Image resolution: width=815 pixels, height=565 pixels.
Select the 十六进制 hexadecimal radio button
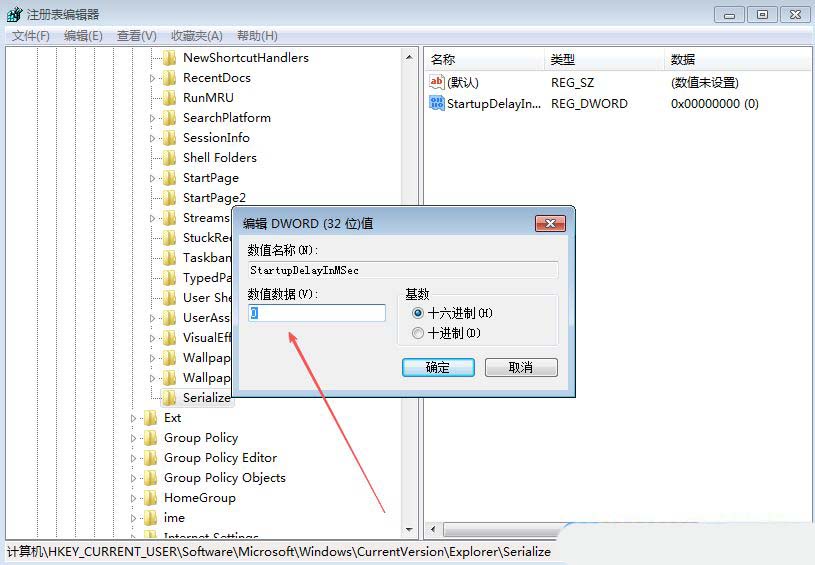(418, 313)
